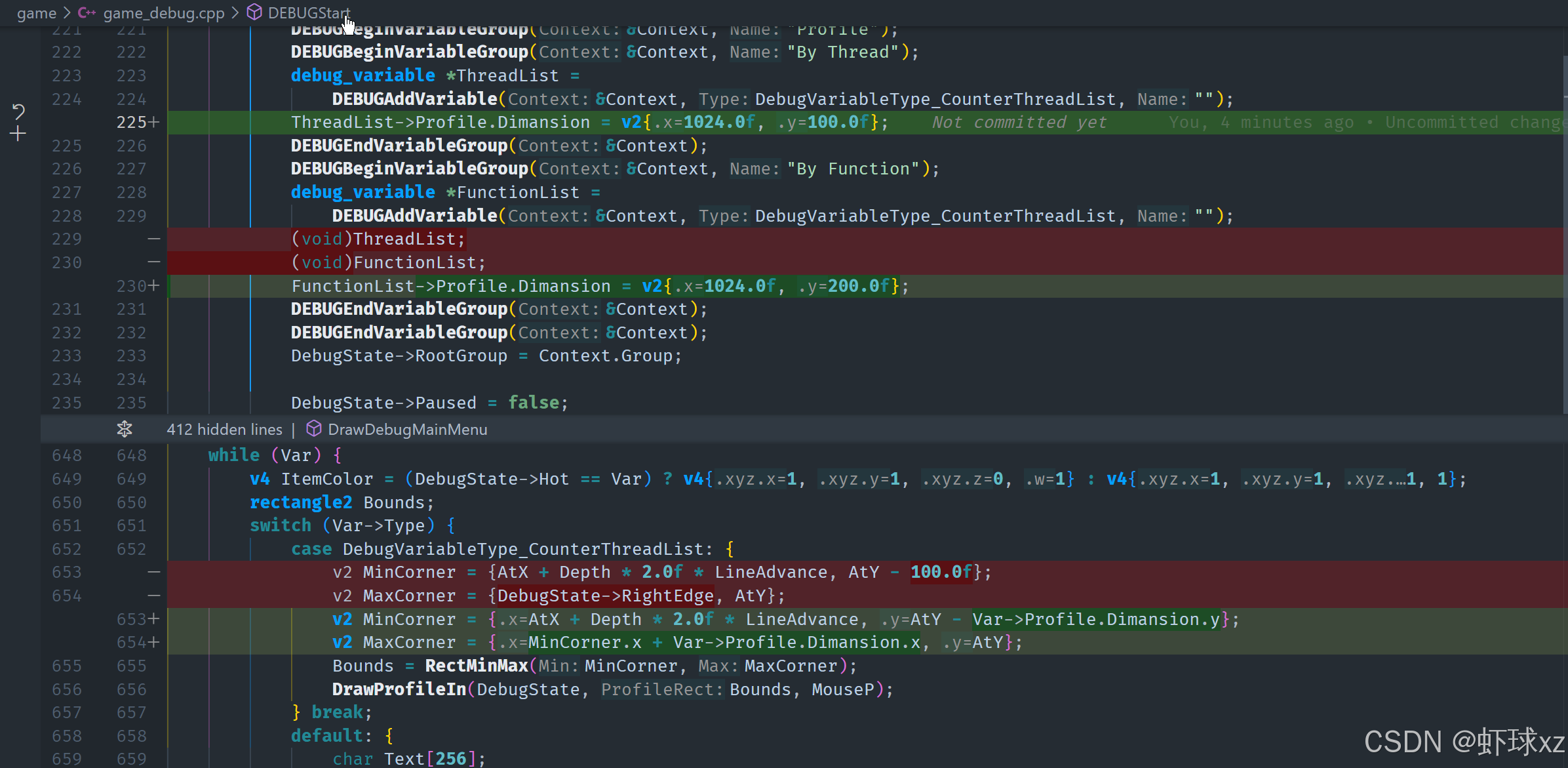
Task: Click the plus marker on added line 654
Action: (154, 642)
